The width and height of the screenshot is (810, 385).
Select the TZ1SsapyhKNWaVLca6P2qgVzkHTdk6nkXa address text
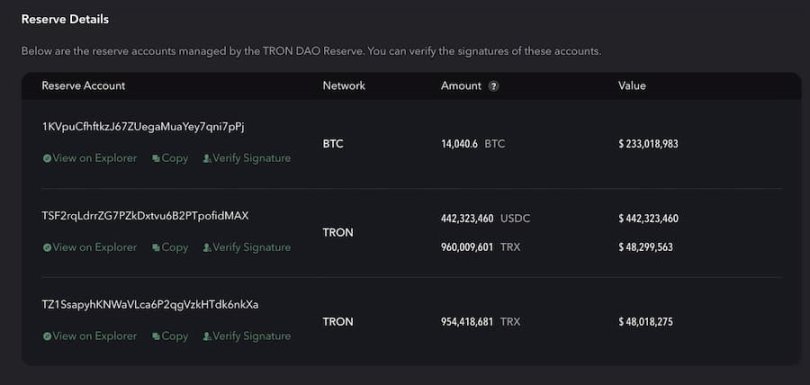(150, 305)
